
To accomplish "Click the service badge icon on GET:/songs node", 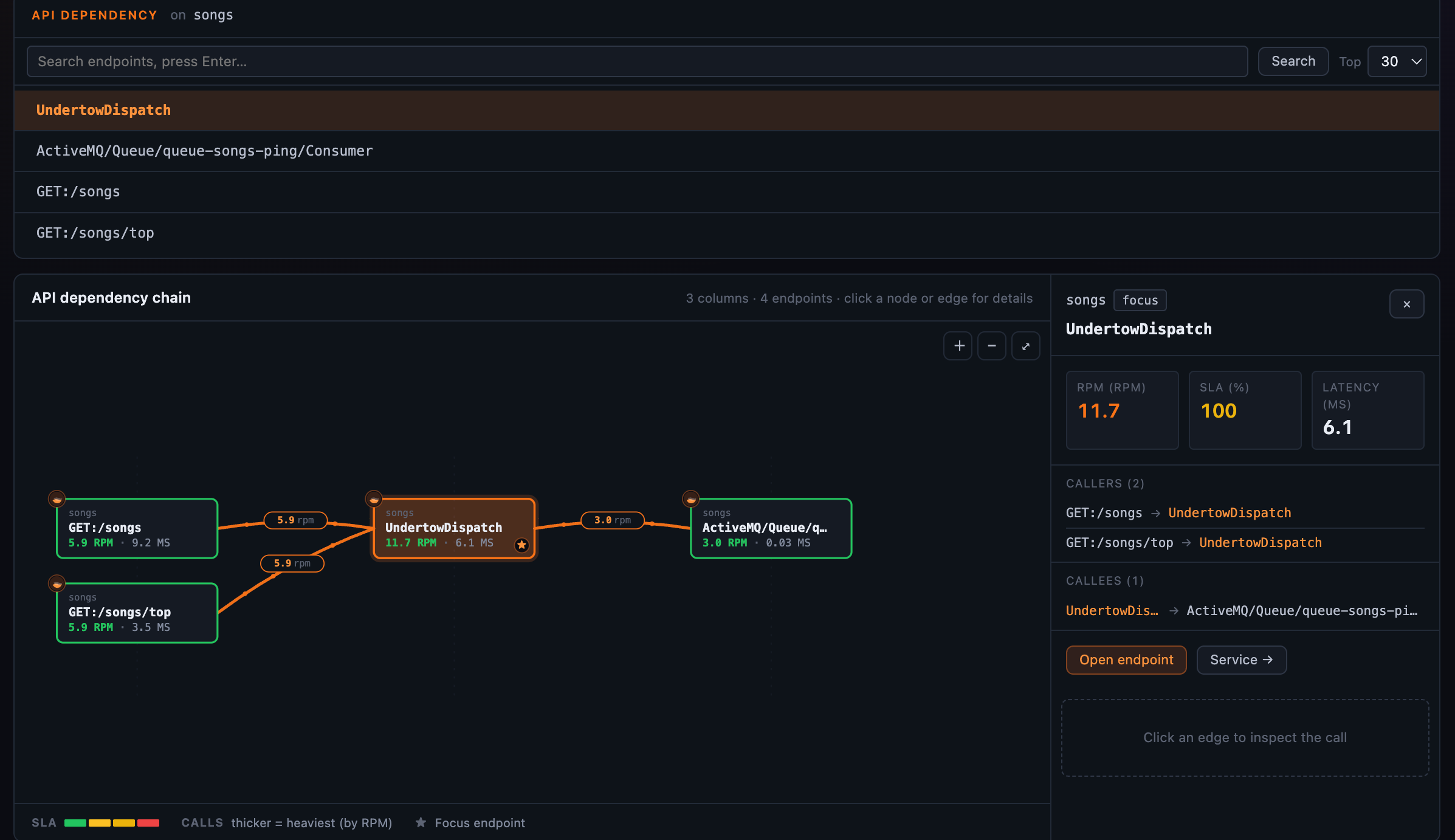I will click(57, 499).
